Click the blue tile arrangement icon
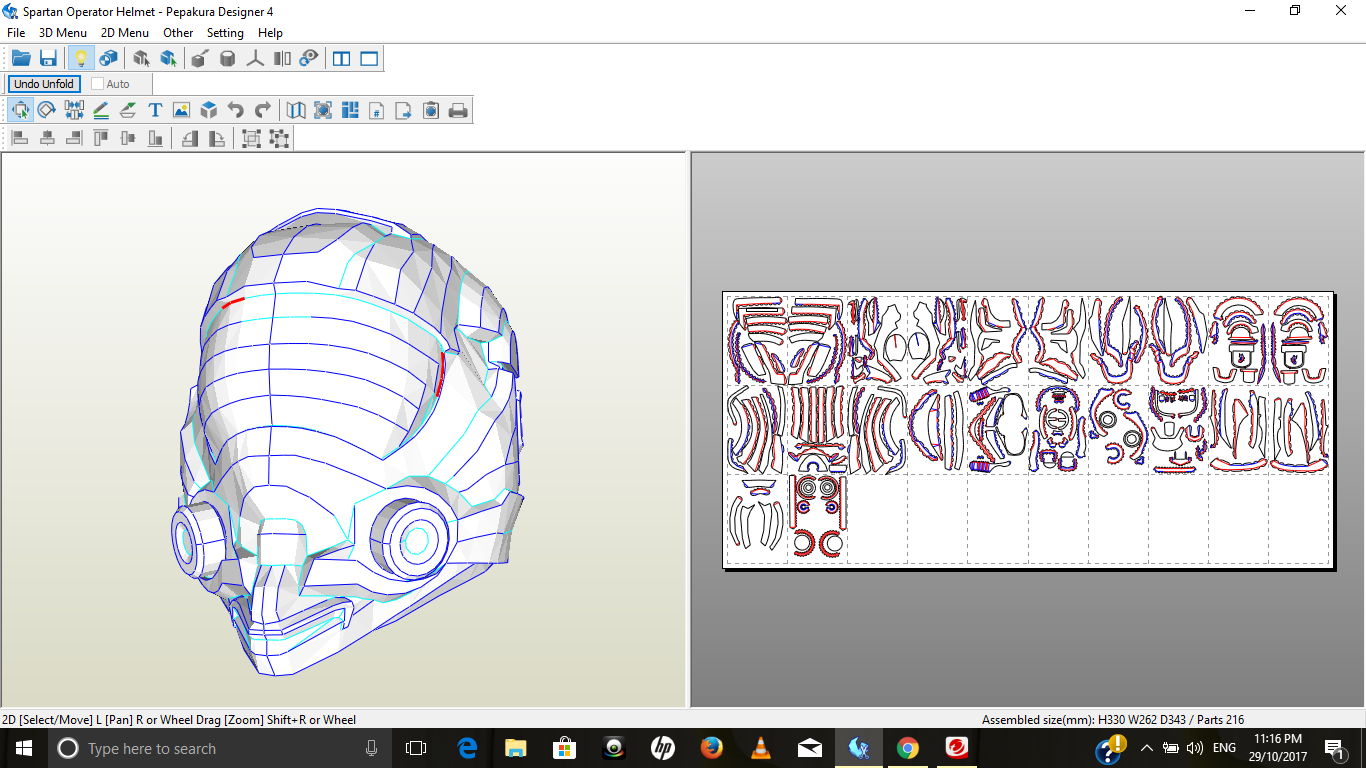 (350, 110)
